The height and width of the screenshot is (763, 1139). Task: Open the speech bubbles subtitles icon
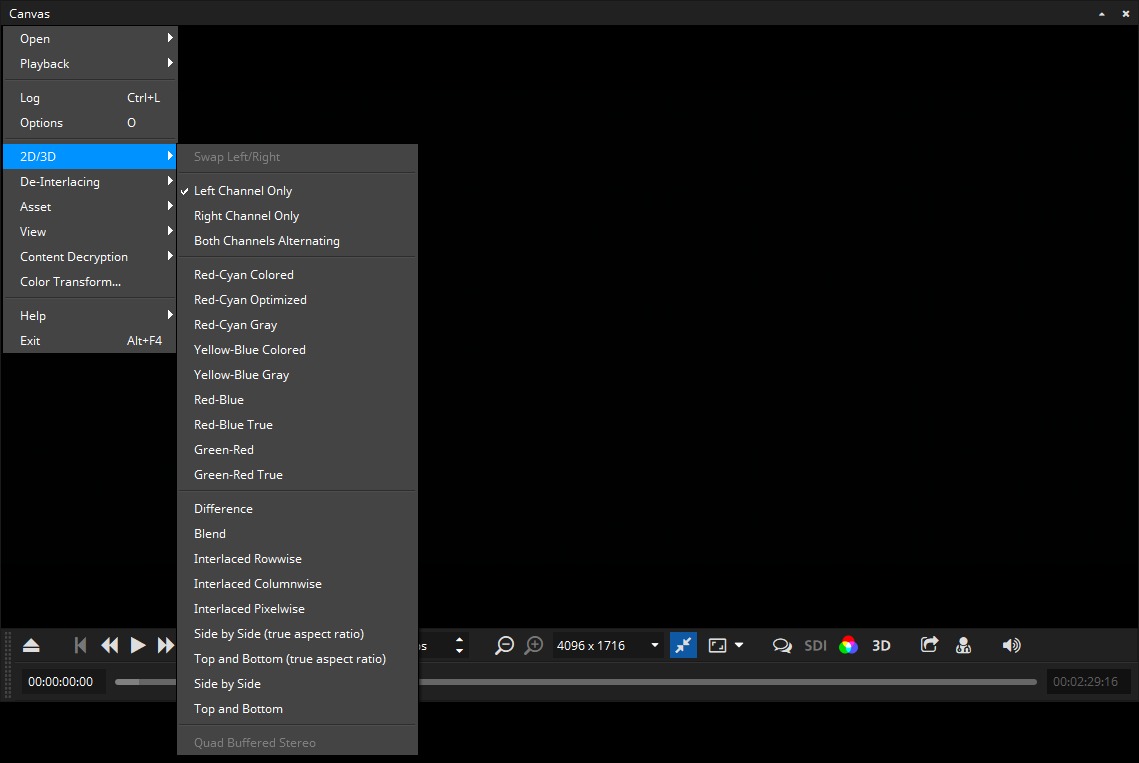(x=782, y=645)
